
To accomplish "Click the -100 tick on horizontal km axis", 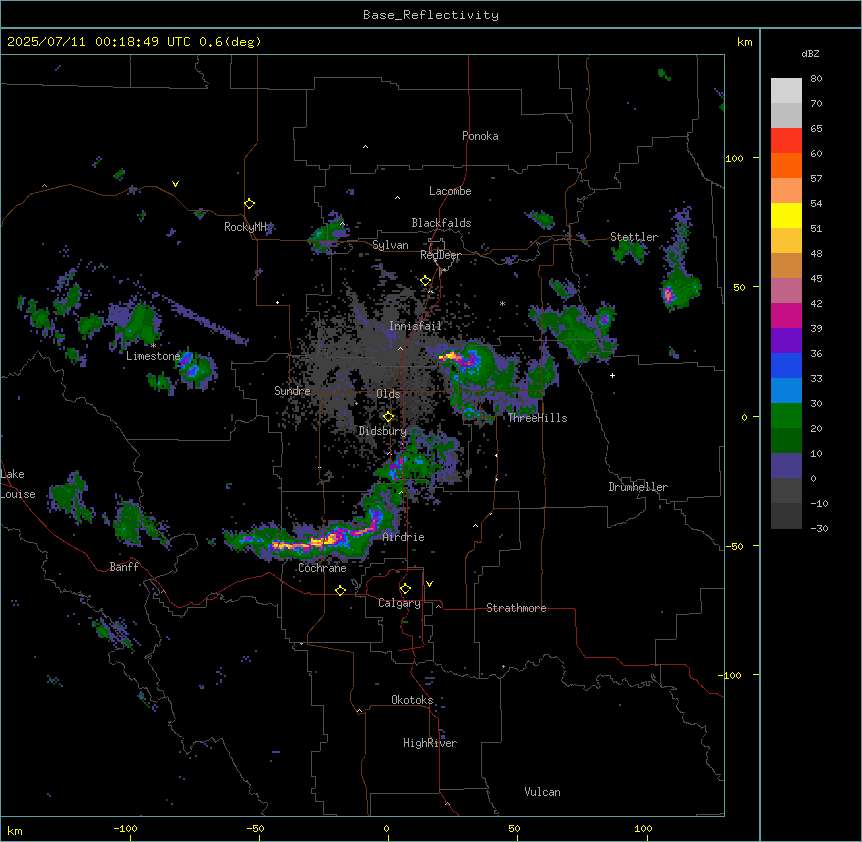I will click(x=125, y=828).
